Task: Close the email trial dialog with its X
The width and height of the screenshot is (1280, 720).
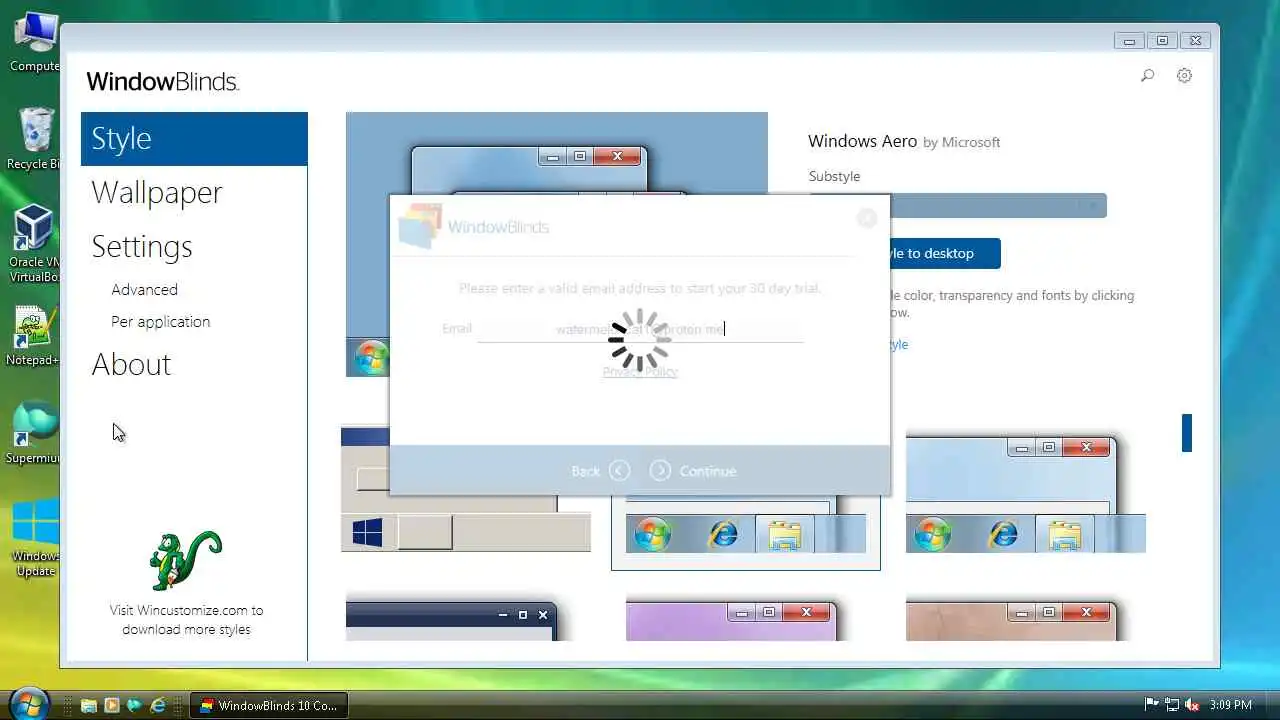Action: (867, 218)
